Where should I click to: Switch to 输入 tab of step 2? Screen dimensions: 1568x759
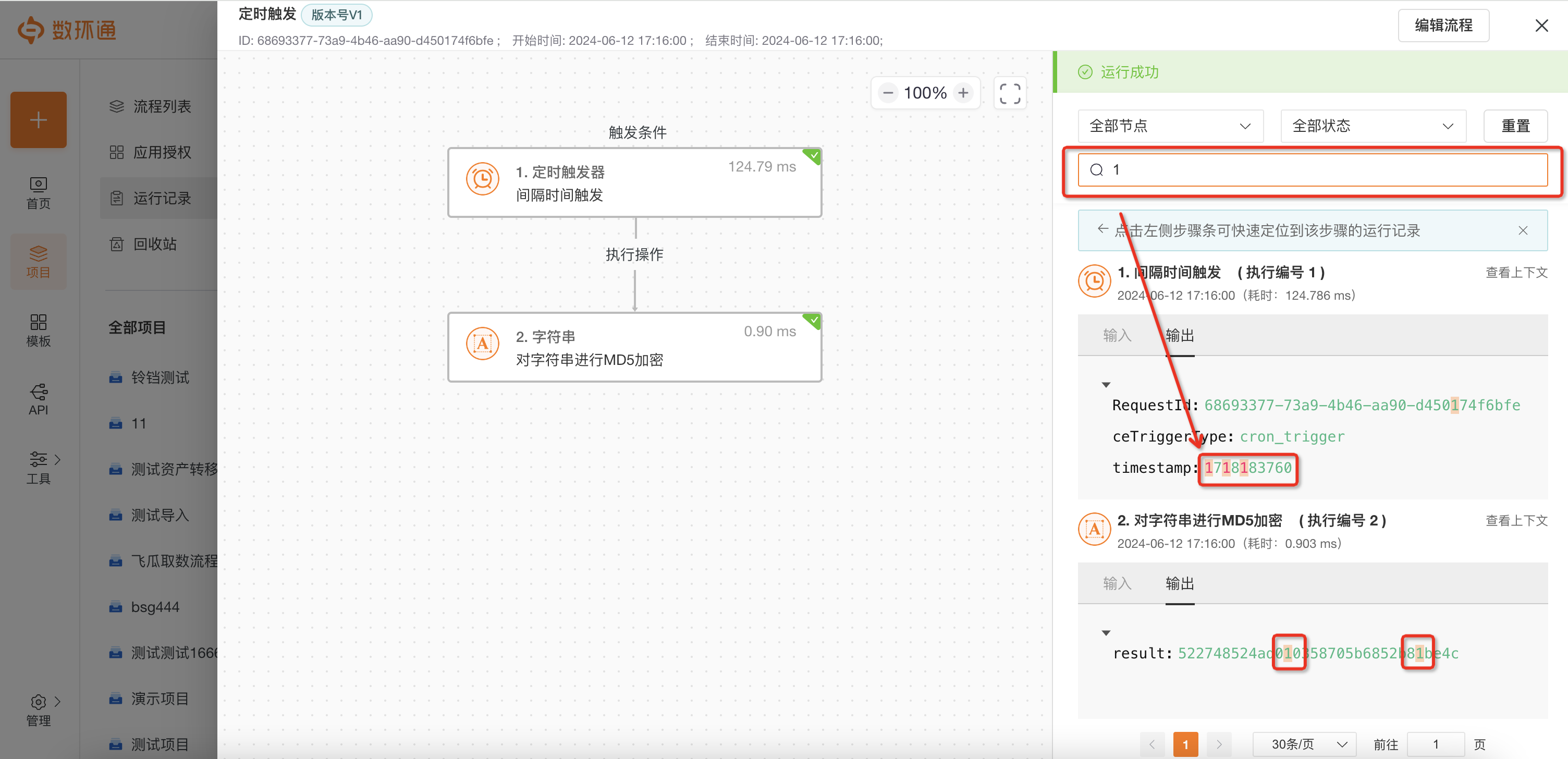(1117, 584)
